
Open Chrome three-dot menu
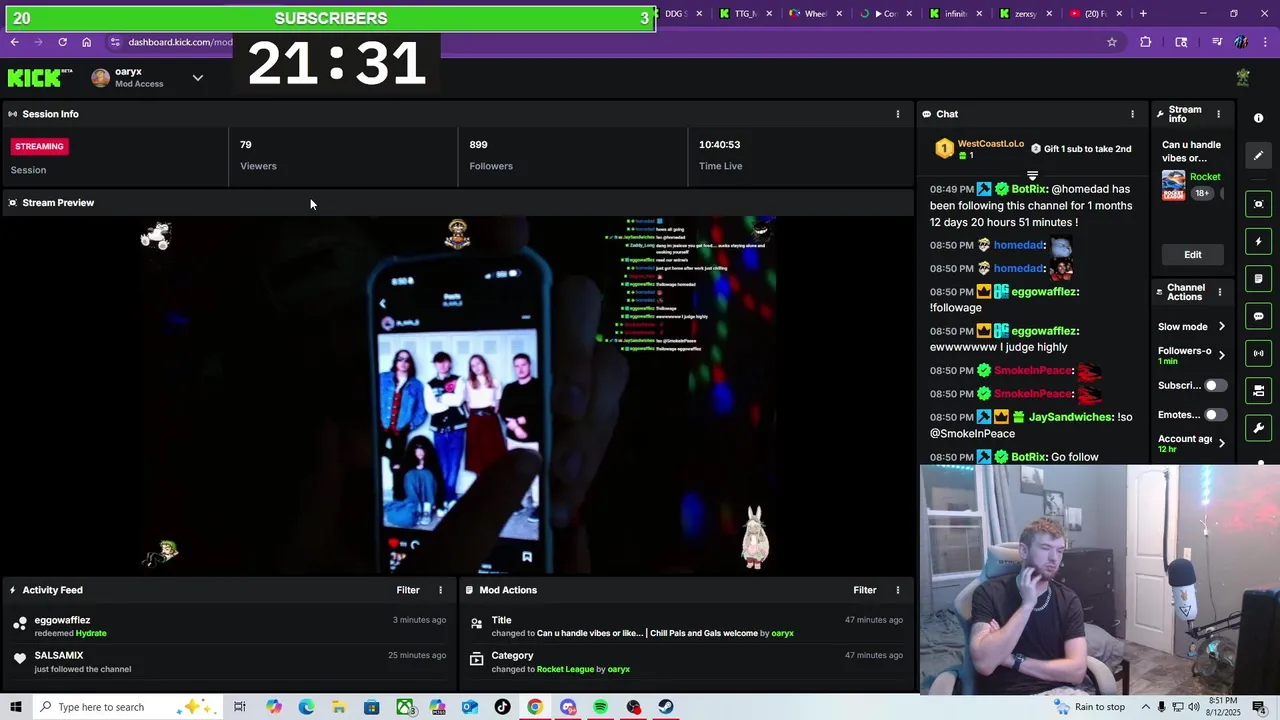click(x=1265, y=42)
